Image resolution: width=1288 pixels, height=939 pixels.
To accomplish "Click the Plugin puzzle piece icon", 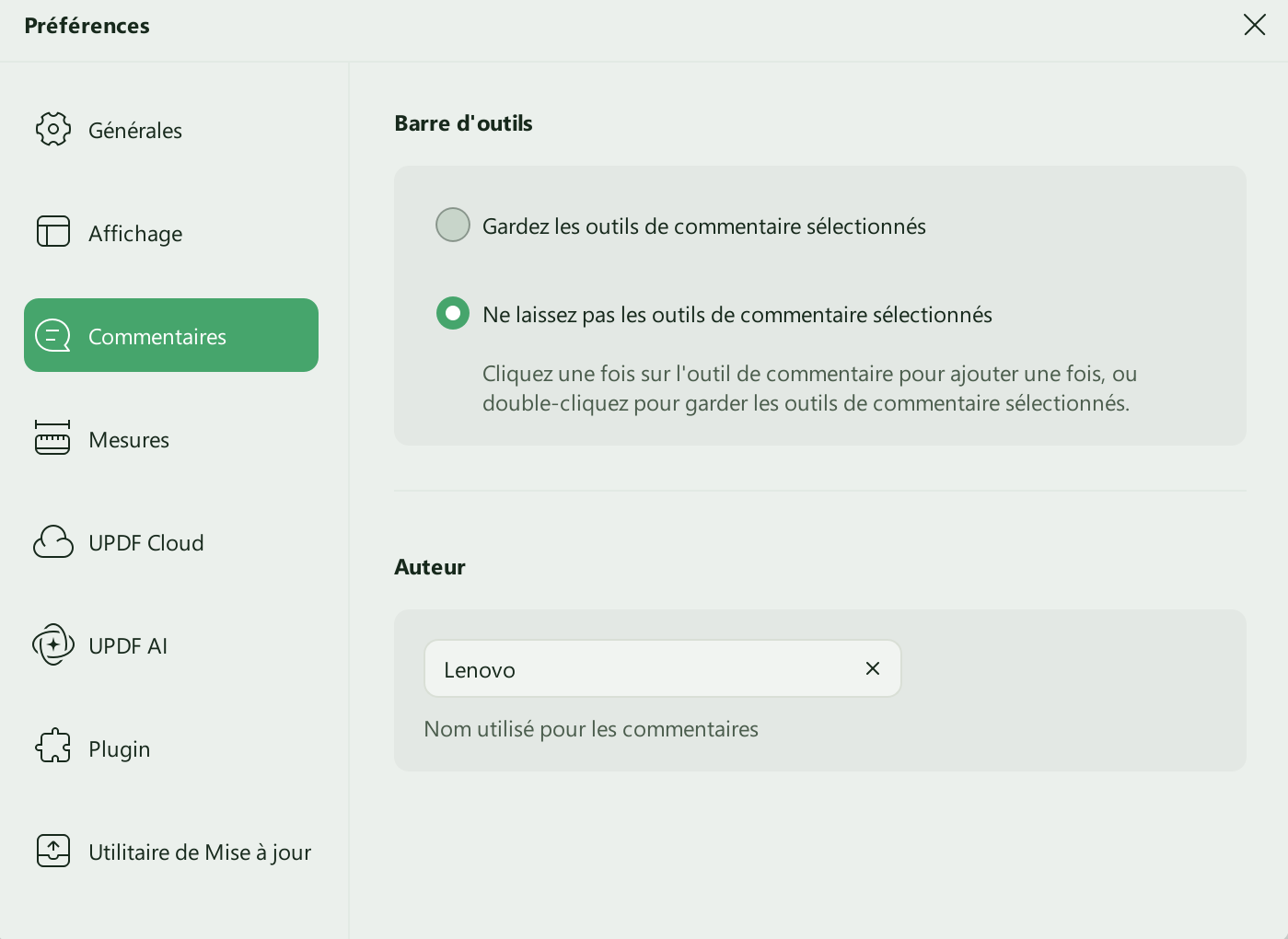I will 53,747.
